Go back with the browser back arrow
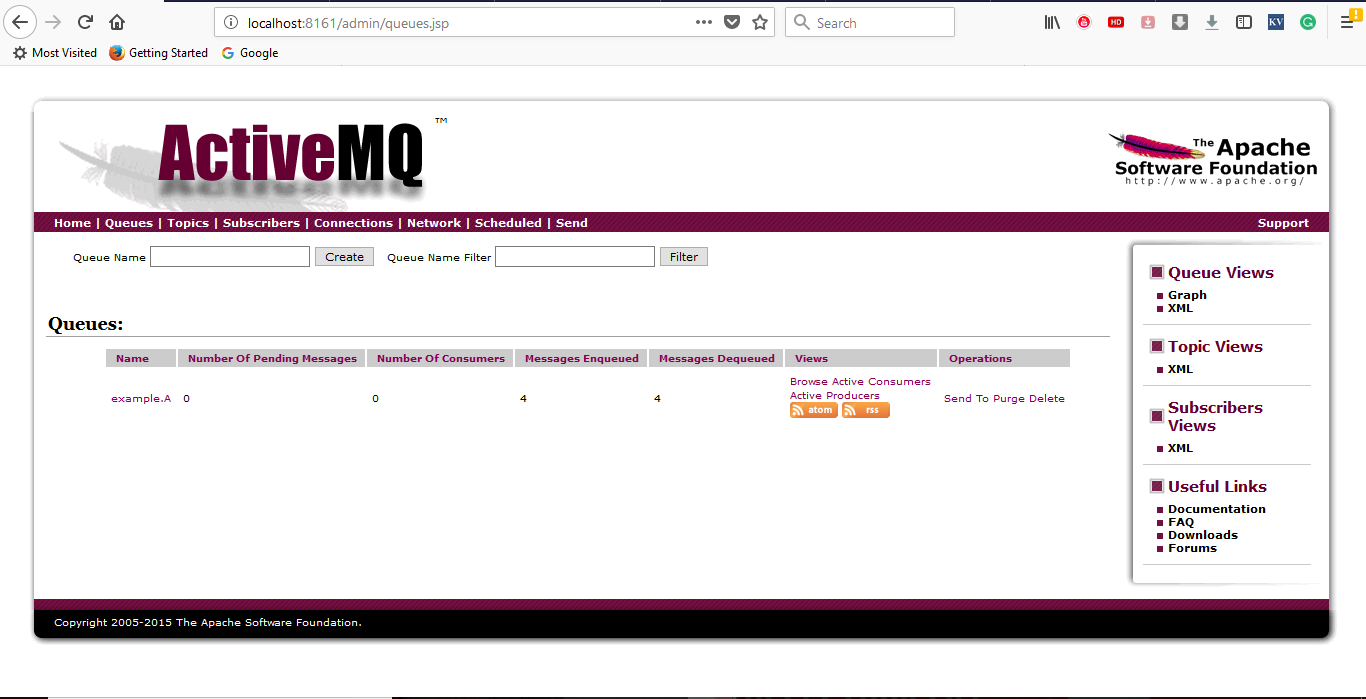The width and height of the screenshot is (1366, 699). click(x=22, y=22)
